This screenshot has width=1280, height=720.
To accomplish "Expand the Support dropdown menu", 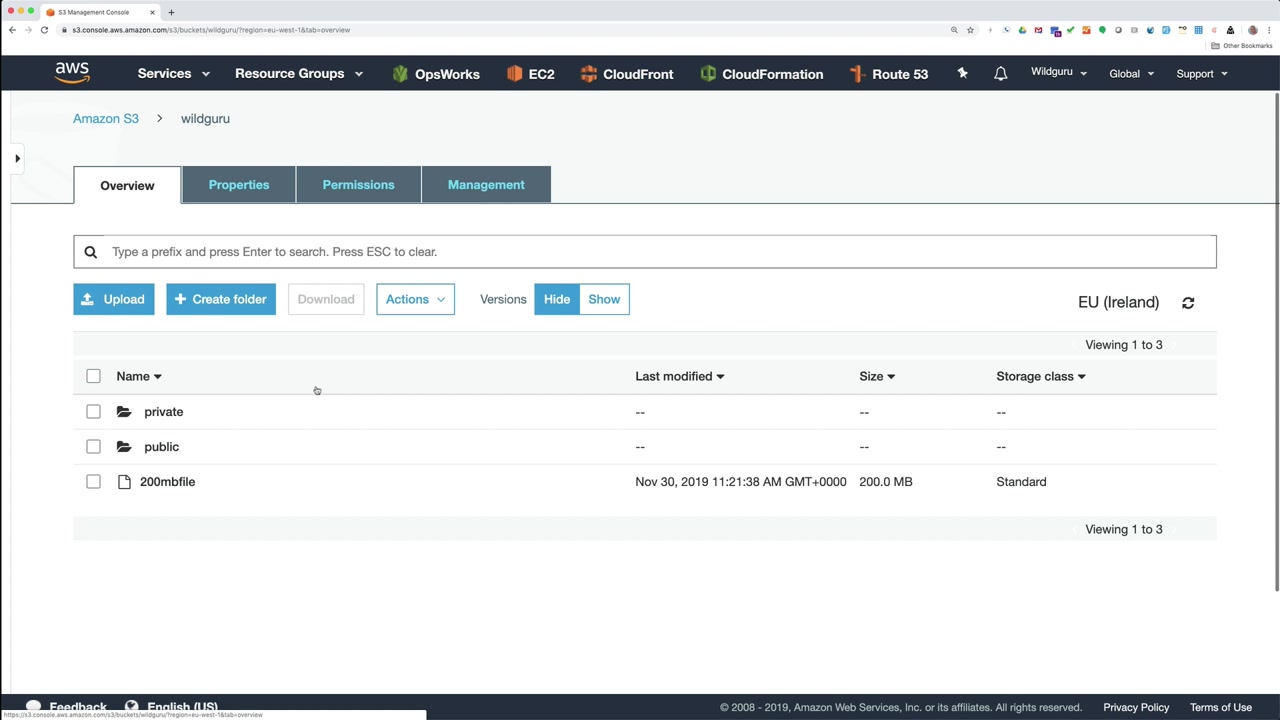I will tap(1202, 74).
